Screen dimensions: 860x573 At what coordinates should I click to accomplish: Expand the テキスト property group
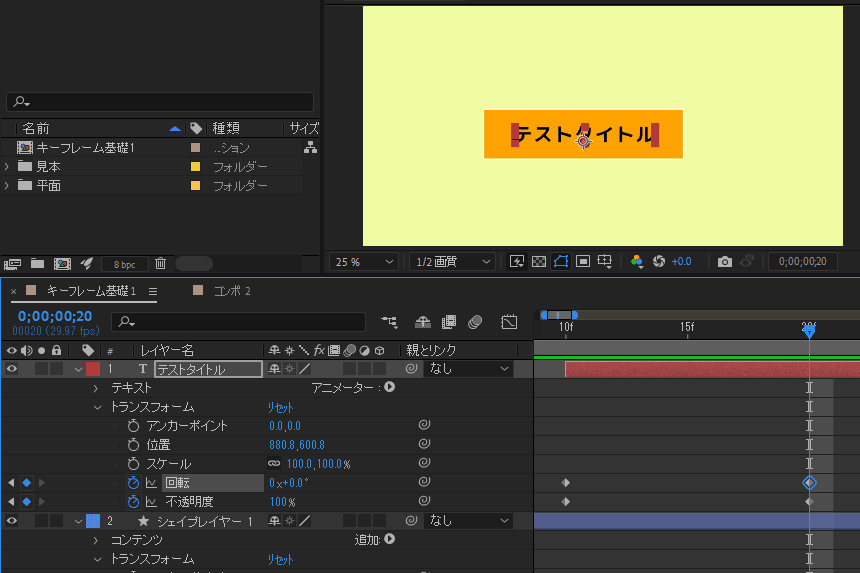(96, 388)
